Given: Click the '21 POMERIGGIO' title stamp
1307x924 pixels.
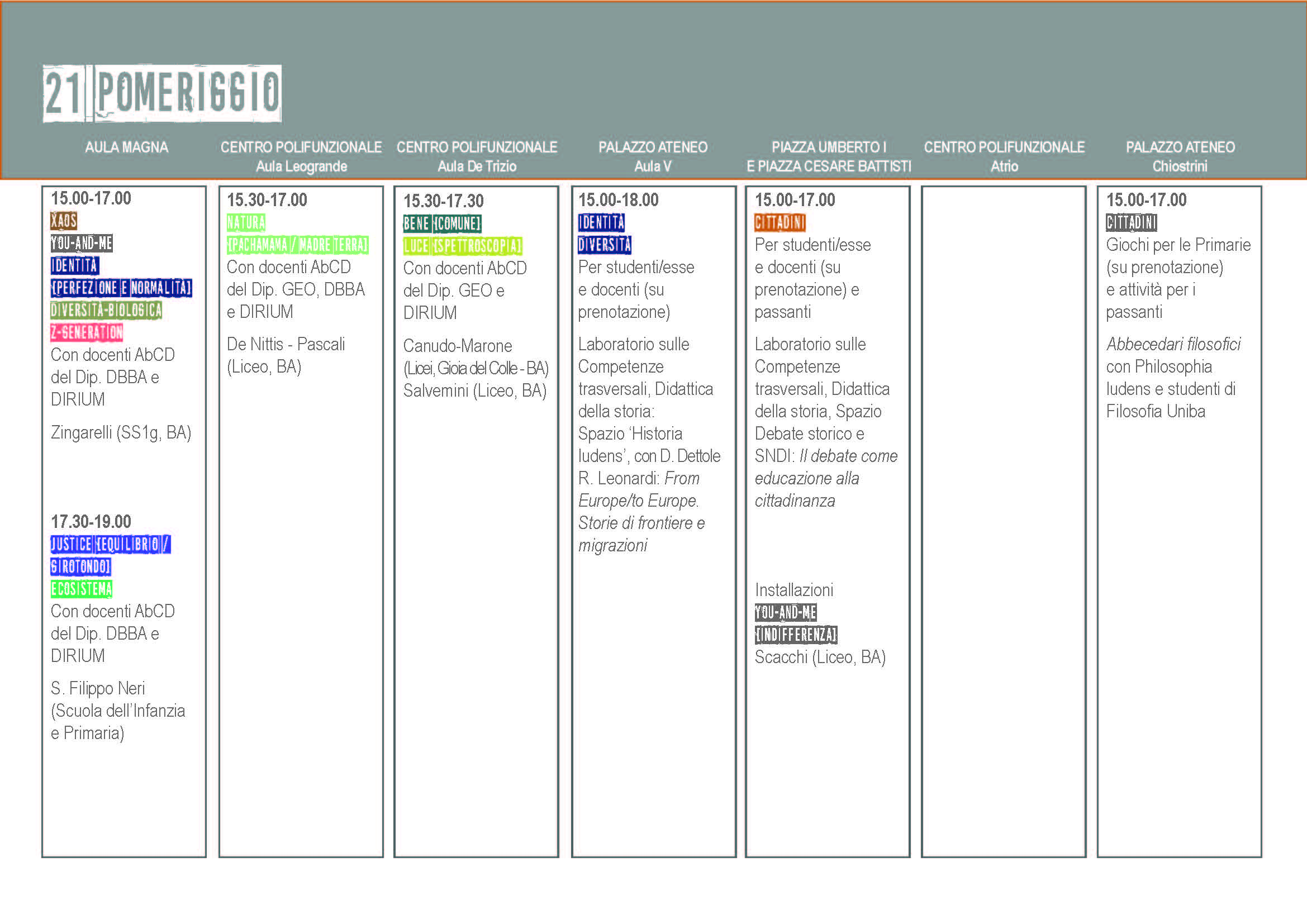Looking at the screenshot, I should coord(162,93).
